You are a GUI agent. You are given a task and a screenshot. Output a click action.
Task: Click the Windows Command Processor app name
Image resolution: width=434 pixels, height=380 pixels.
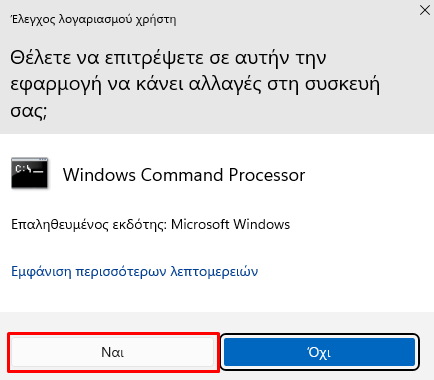[184, 175]
